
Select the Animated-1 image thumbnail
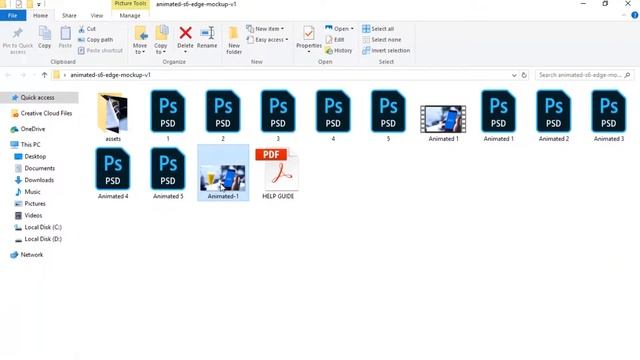(223, 173)
